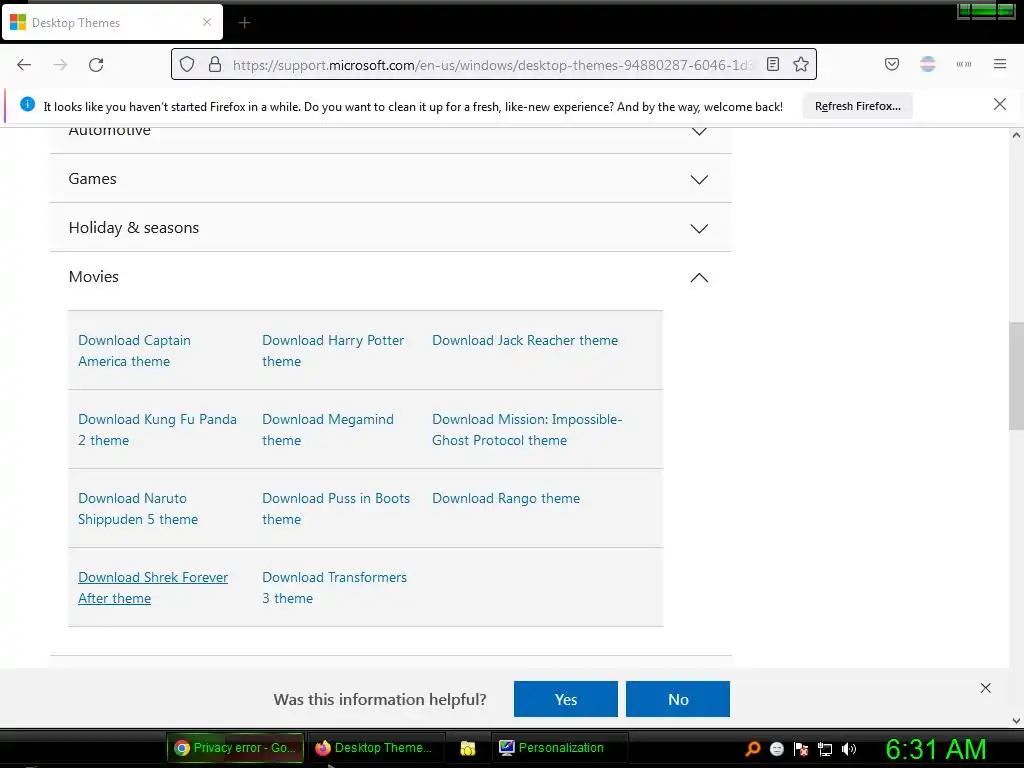The image size is (1024, 768).
Task: Reload the page with the refresh icon
Action: (x=96, y=65)
